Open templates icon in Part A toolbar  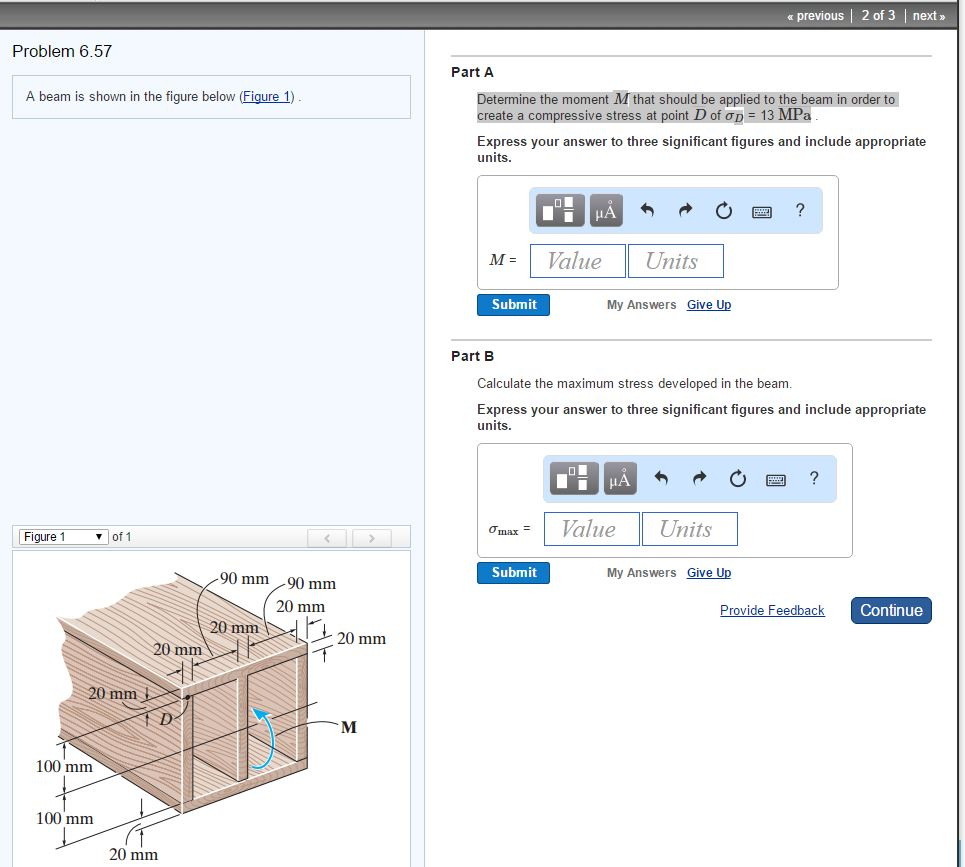point(560,210)
